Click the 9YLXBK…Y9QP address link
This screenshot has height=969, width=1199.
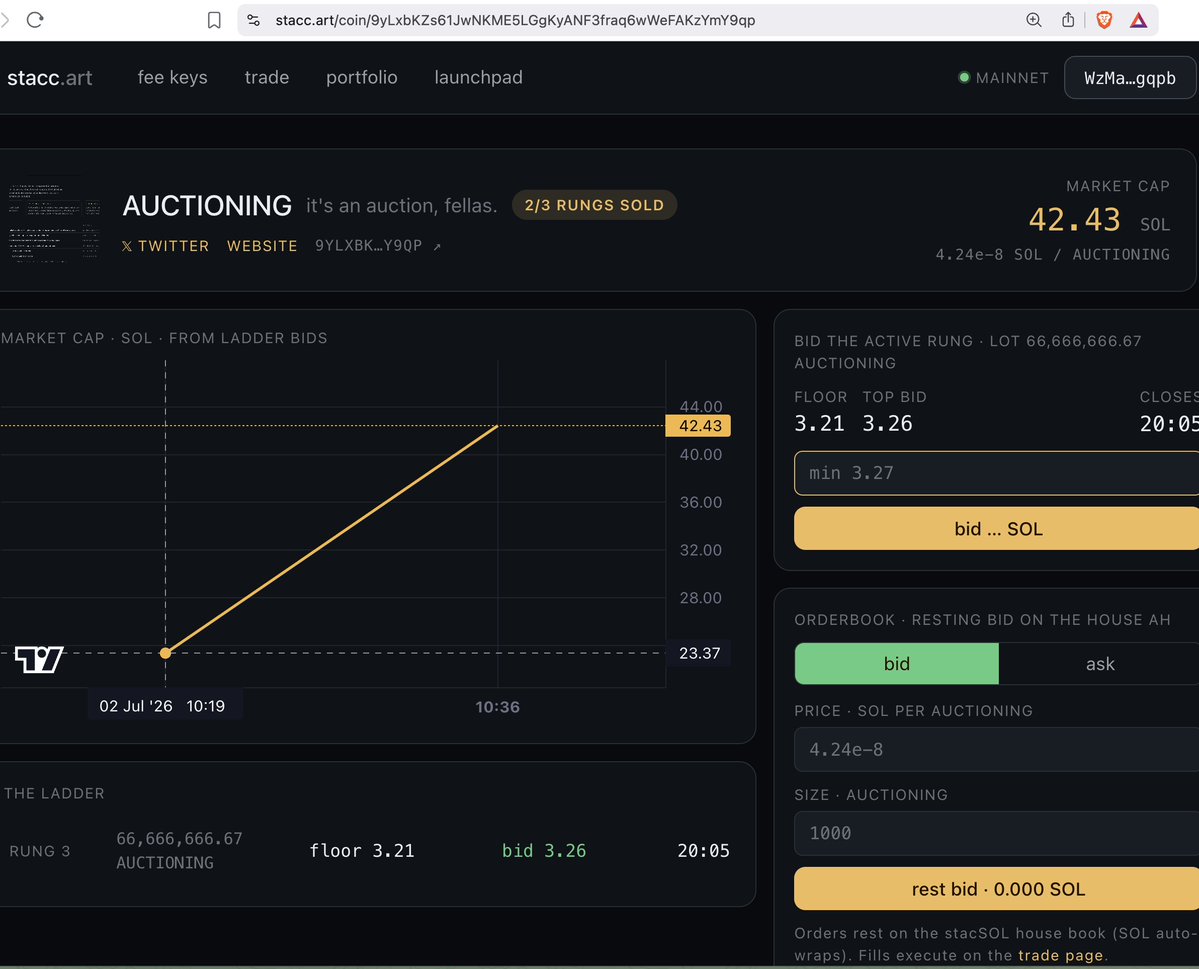coord(369,246)
